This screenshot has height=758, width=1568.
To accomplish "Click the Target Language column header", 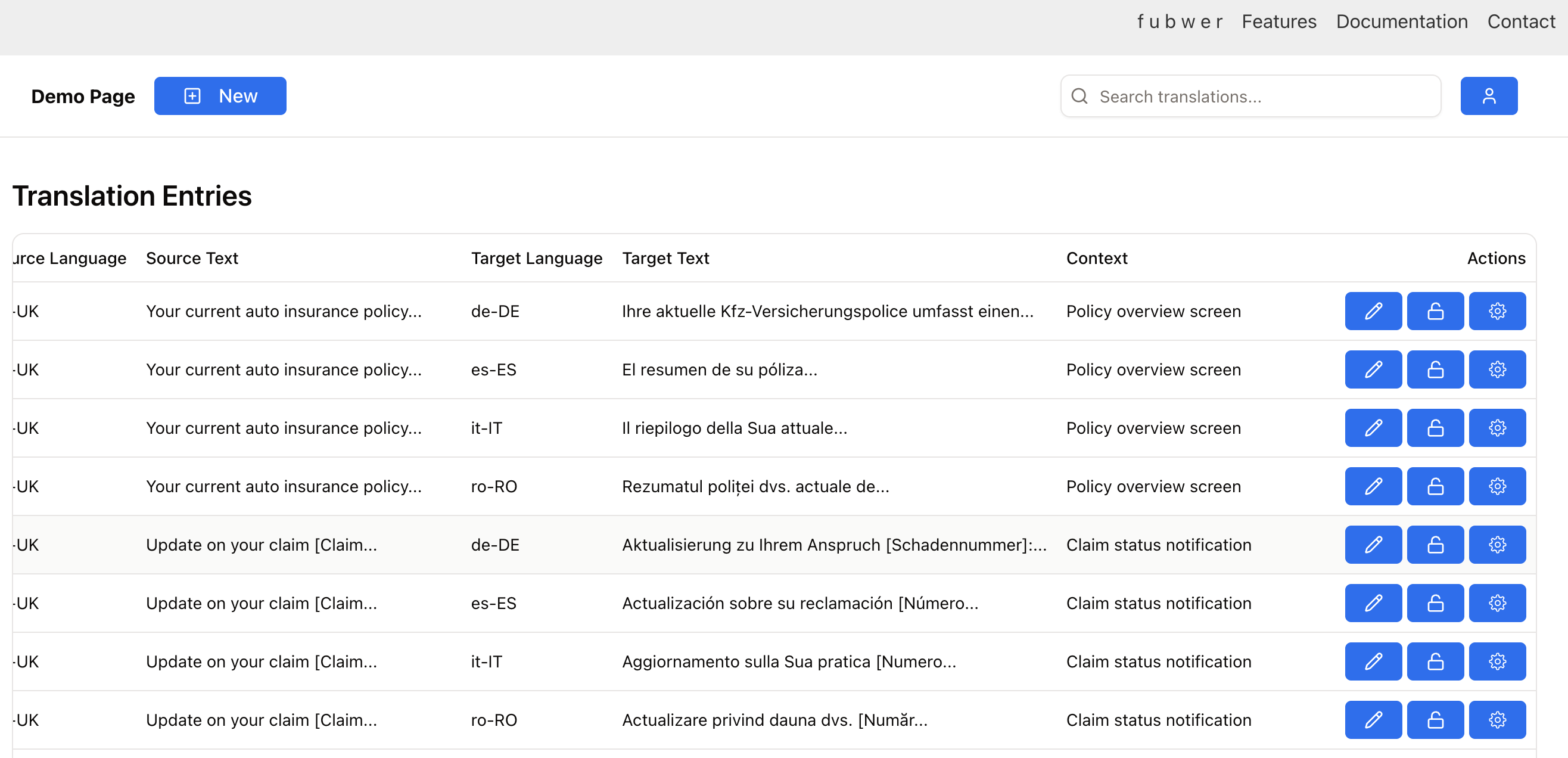I will (x=536, y=258).
